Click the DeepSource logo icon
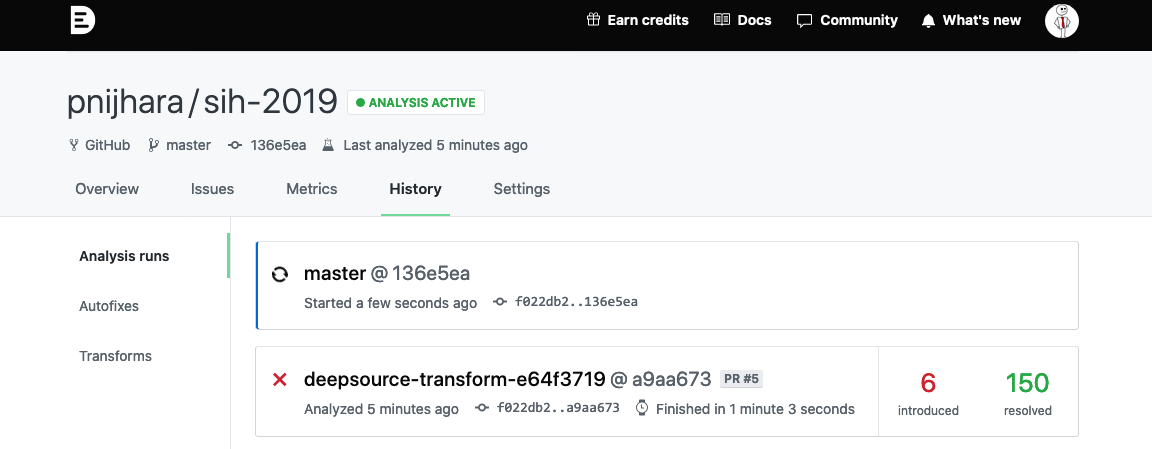The width and height of the screenshot is (1152, 449). pos(83,20)
